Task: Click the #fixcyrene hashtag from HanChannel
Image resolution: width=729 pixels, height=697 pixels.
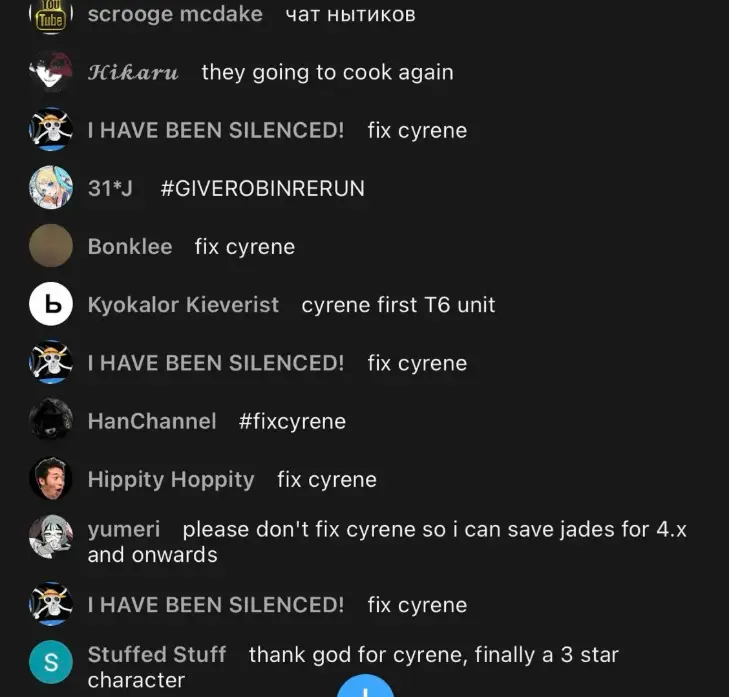Action: (x=292, y=422)
